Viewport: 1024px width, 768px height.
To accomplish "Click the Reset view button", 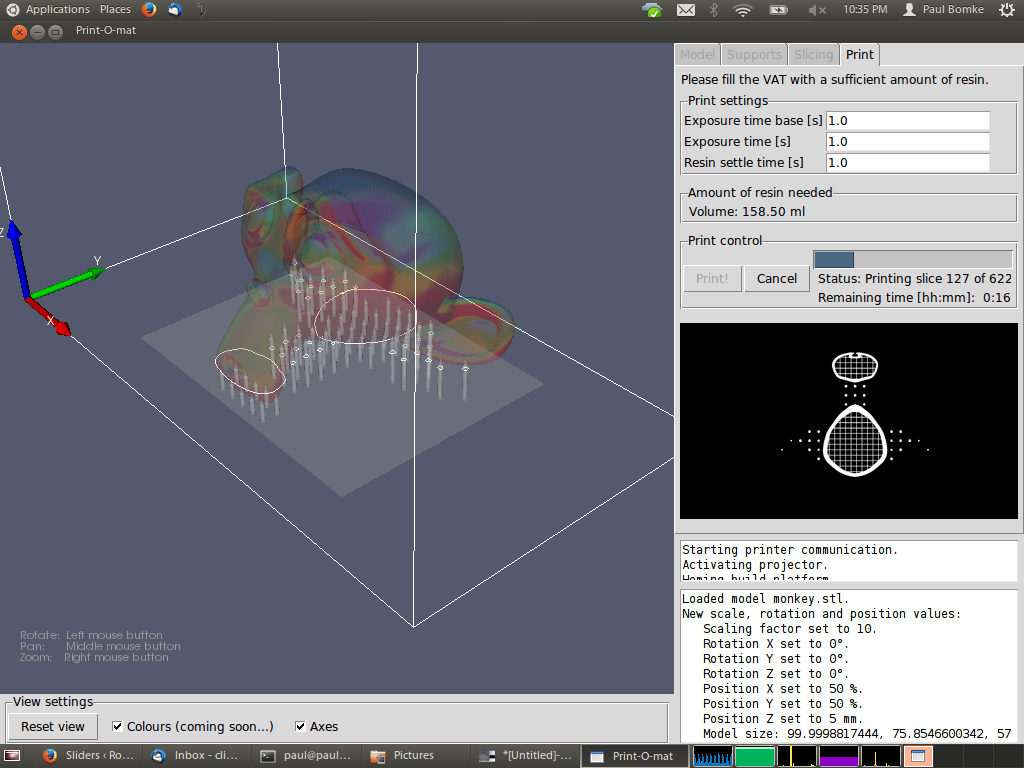I will (53, 726).
